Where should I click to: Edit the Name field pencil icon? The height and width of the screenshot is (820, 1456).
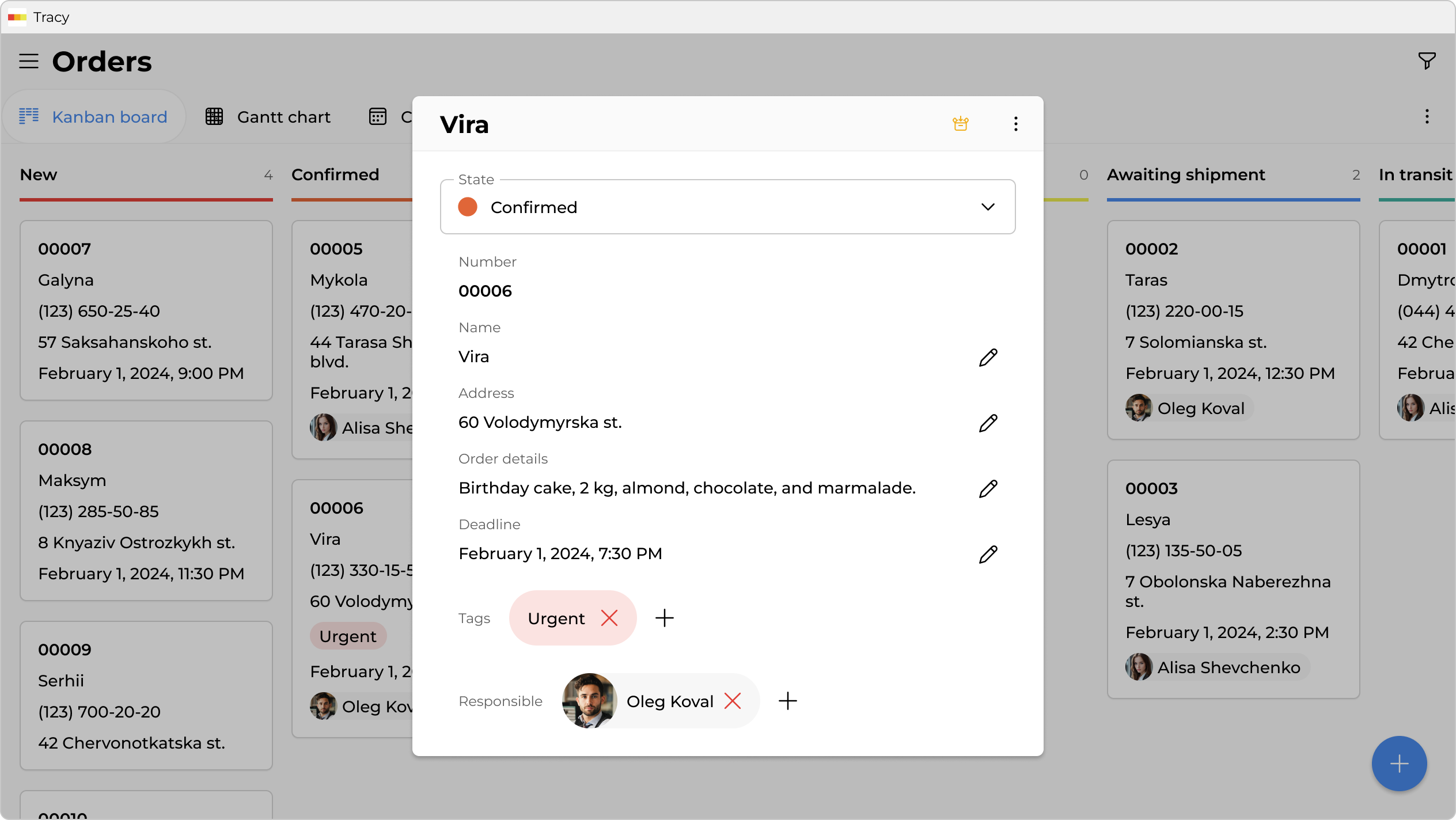tap(988, 357)
